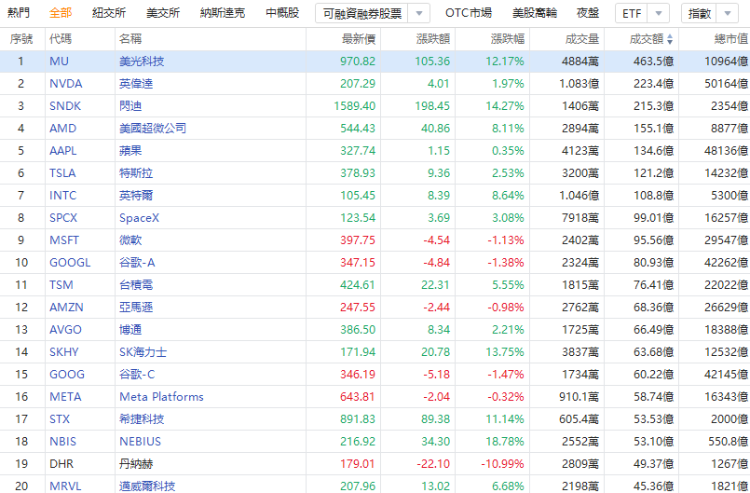750x493 pixels.
Task: Sort by the 最新價 column header
Action: coord(359,39)
